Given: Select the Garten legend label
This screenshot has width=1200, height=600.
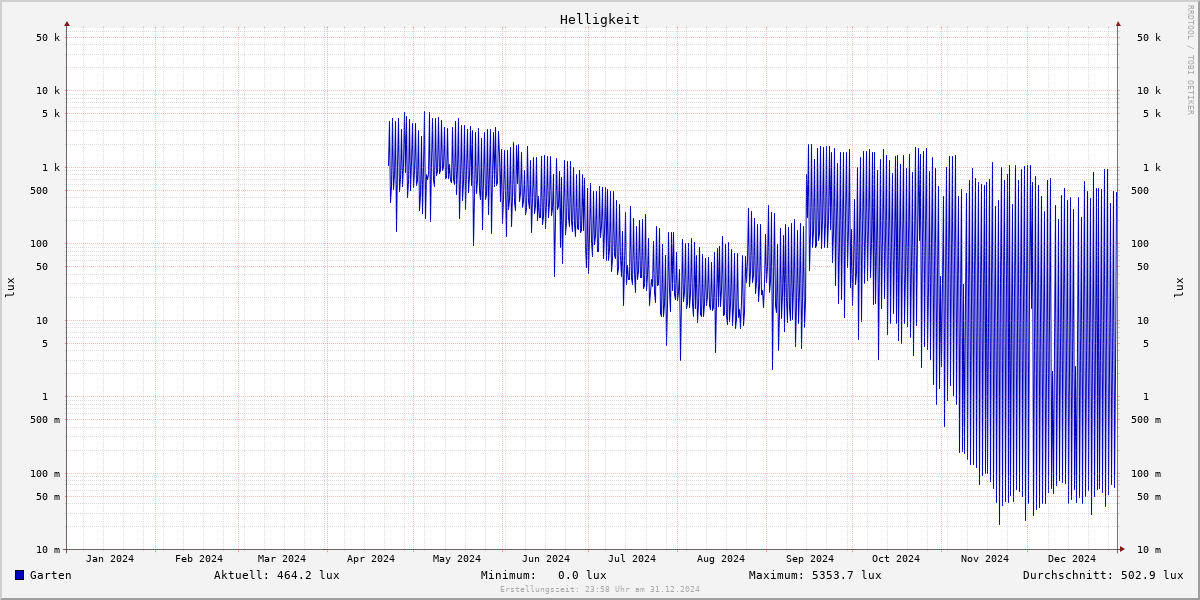Looking at the screenshot, I should pos(51,575).
